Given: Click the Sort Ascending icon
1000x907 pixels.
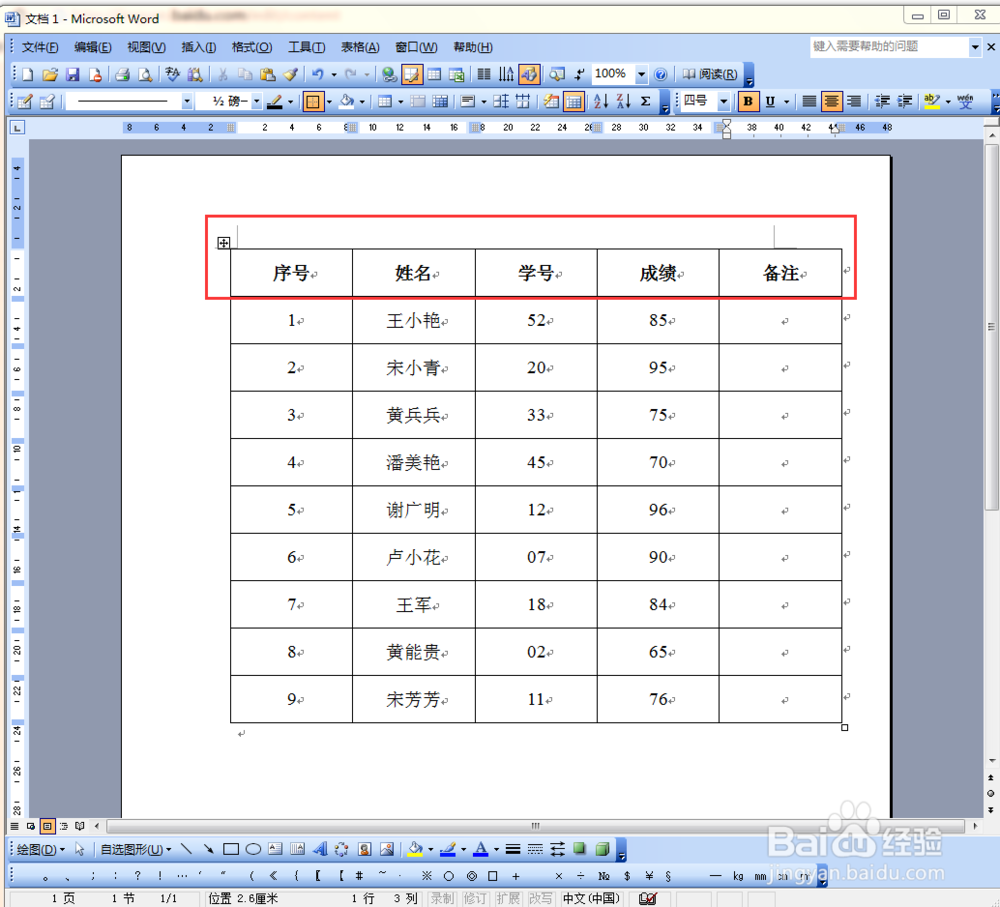Looking at the screenshot, I should [601, 100].
